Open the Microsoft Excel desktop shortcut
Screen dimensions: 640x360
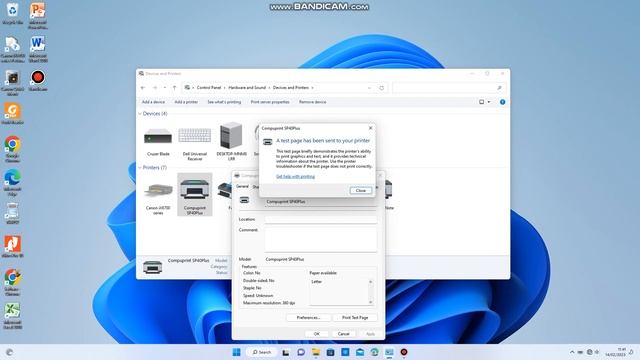(x=13, y=316)
